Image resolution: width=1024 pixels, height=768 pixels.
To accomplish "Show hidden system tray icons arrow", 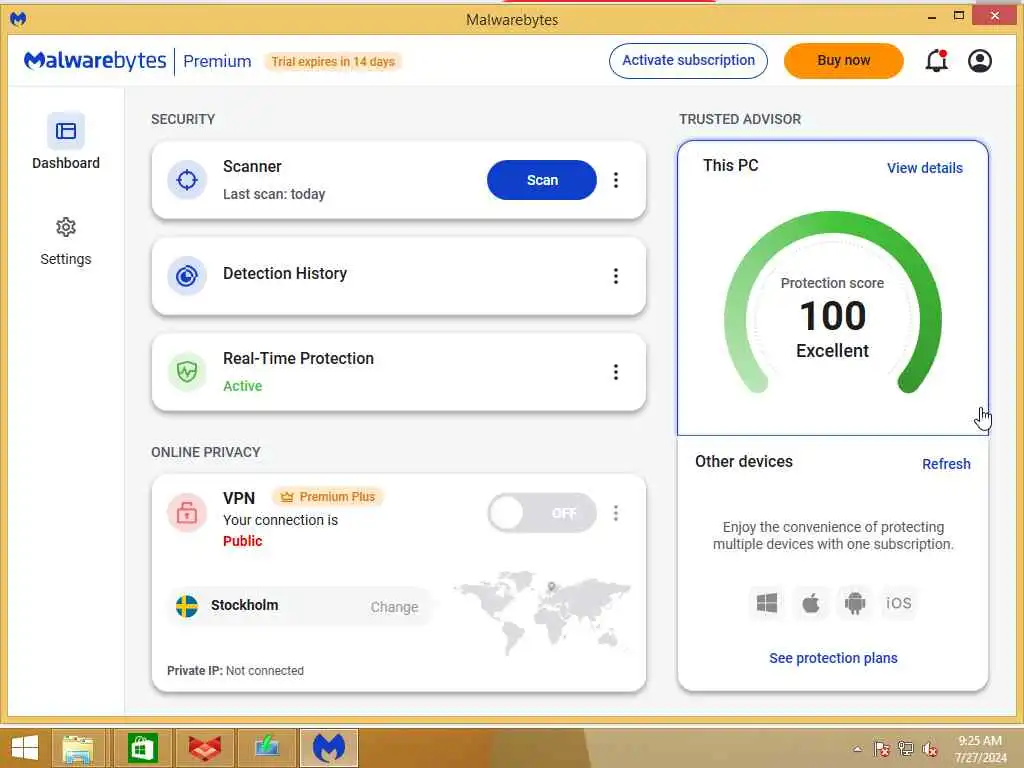I will [x=857, y=749].
